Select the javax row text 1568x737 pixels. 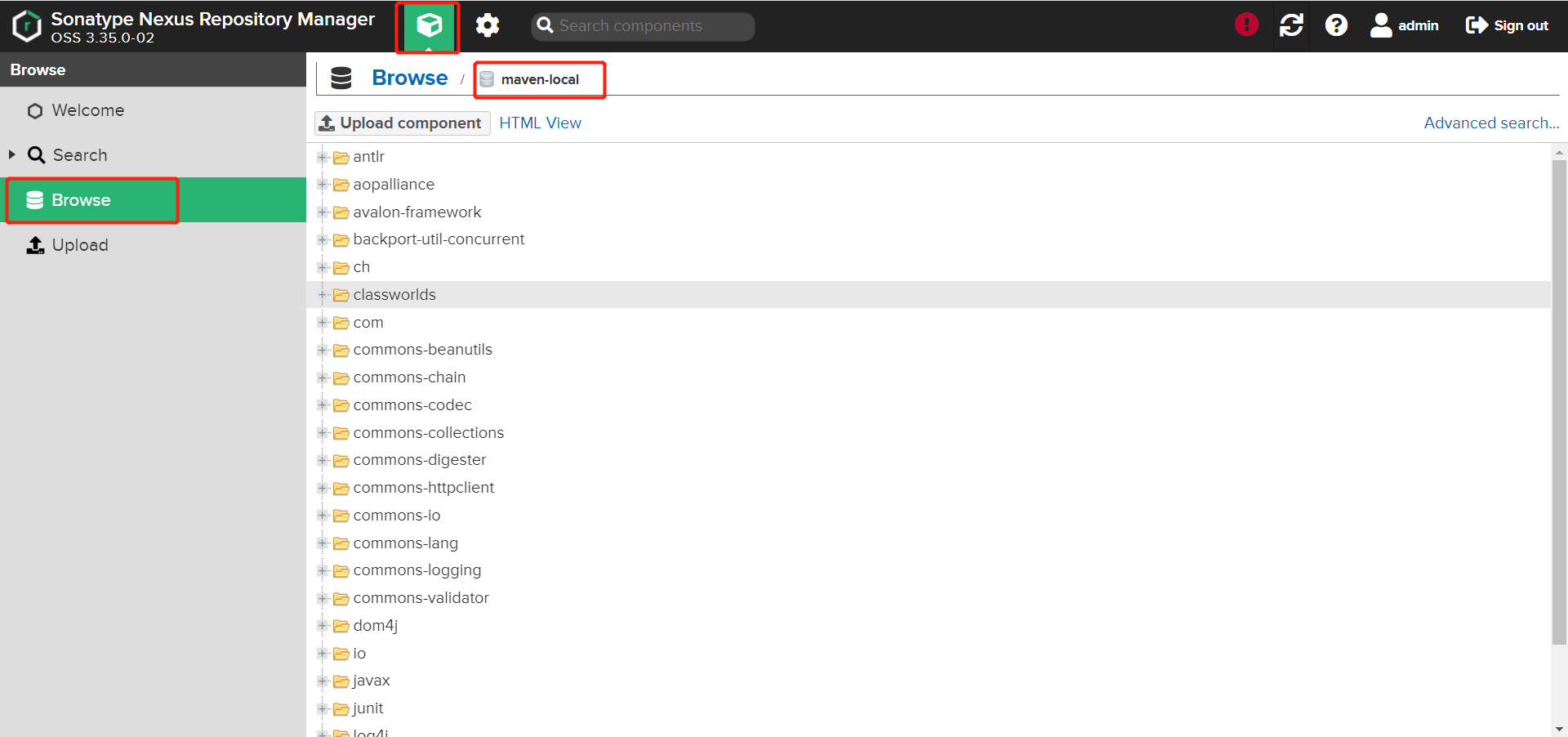[371, 680]
